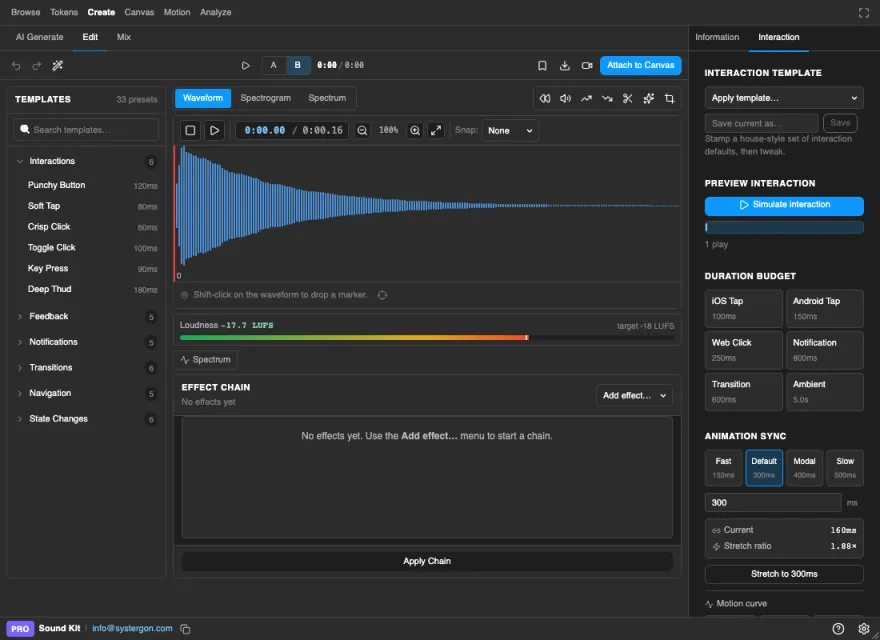Play the waveform with transport play button

(x=214, y=130)
